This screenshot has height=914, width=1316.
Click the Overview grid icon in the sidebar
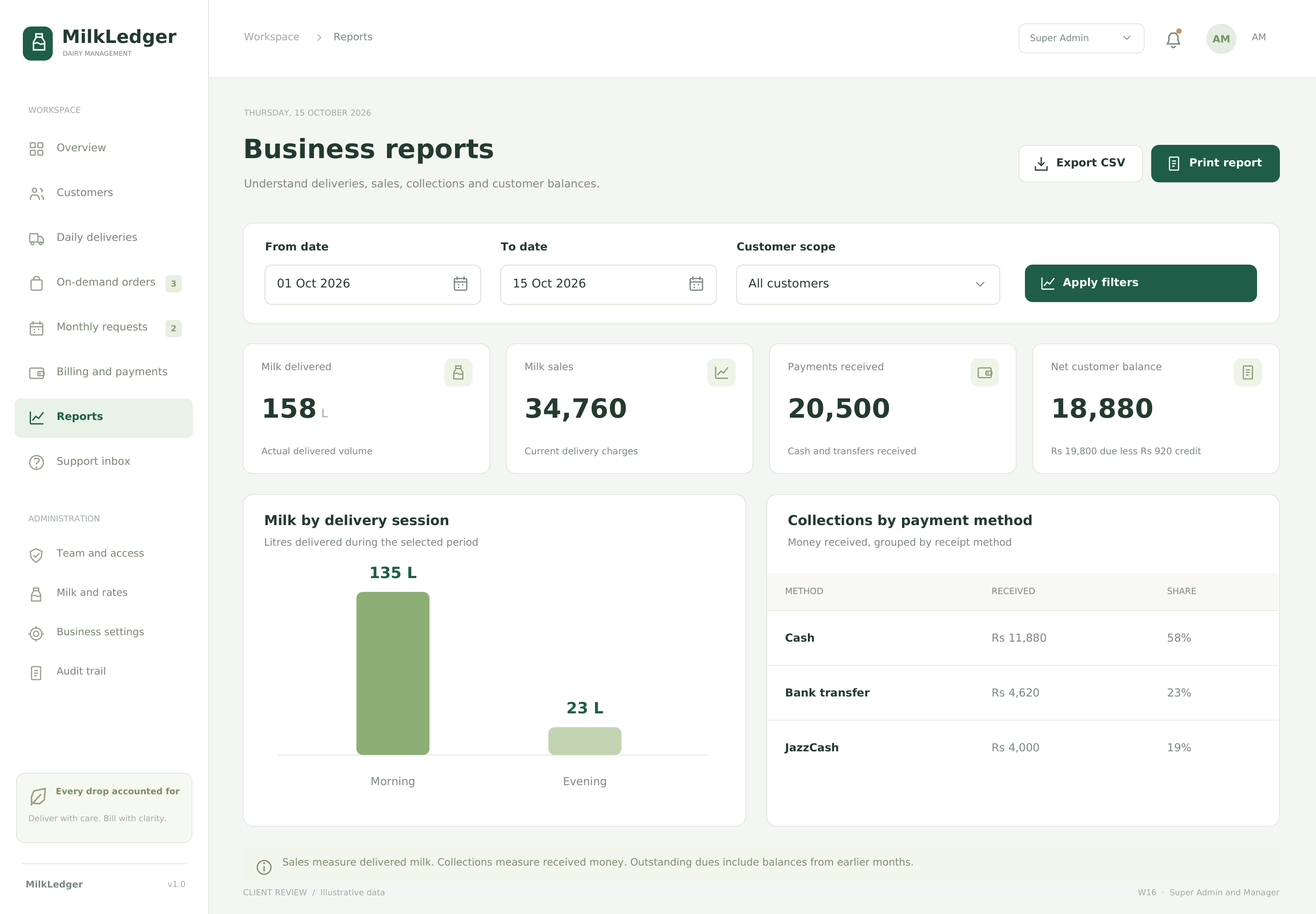37,149
